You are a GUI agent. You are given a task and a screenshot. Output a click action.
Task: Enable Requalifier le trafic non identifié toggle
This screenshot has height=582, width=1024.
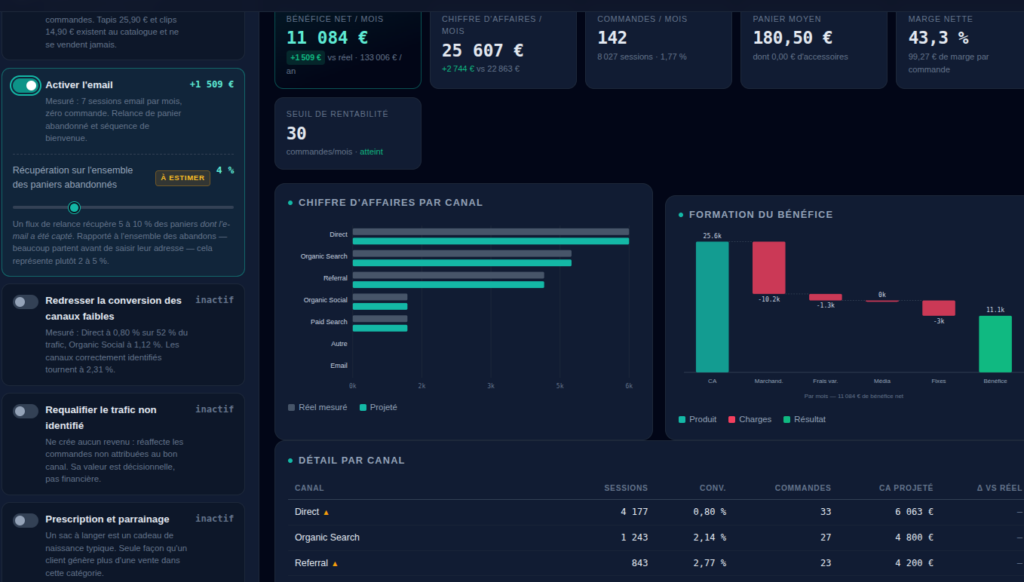[x=25, y=411]
